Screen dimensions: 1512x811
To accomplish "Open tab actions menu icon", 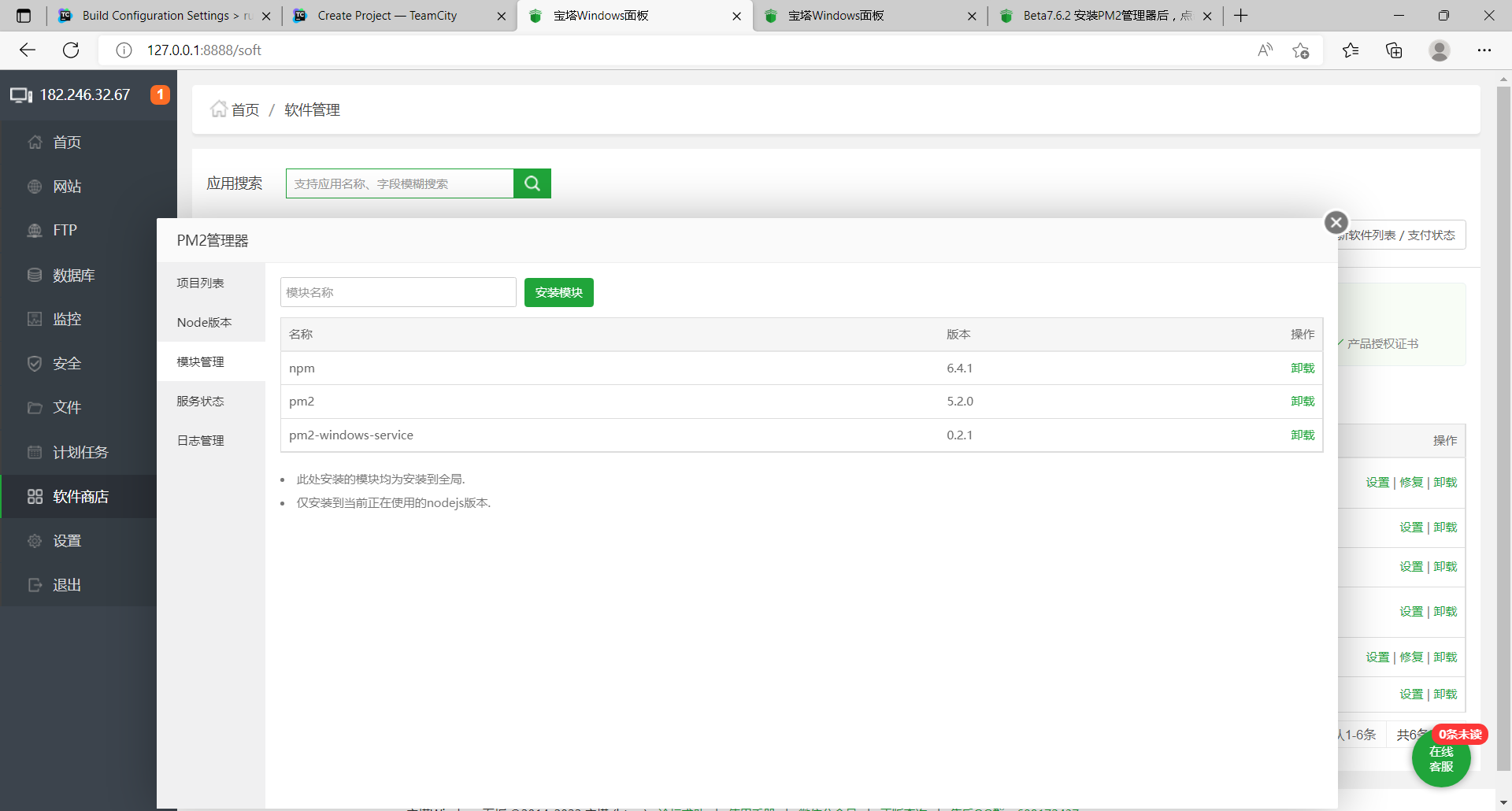I will [x=24, y=16].
